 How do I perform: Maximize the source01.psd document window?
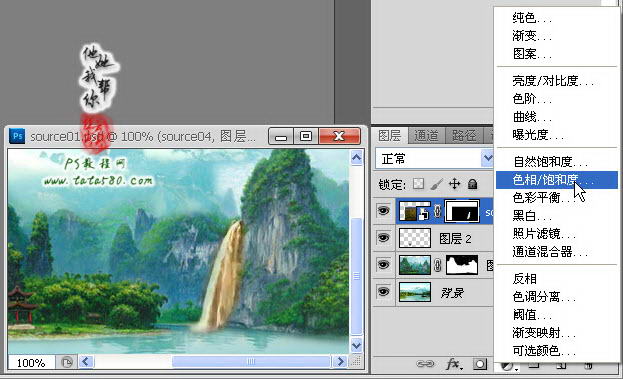306,136
